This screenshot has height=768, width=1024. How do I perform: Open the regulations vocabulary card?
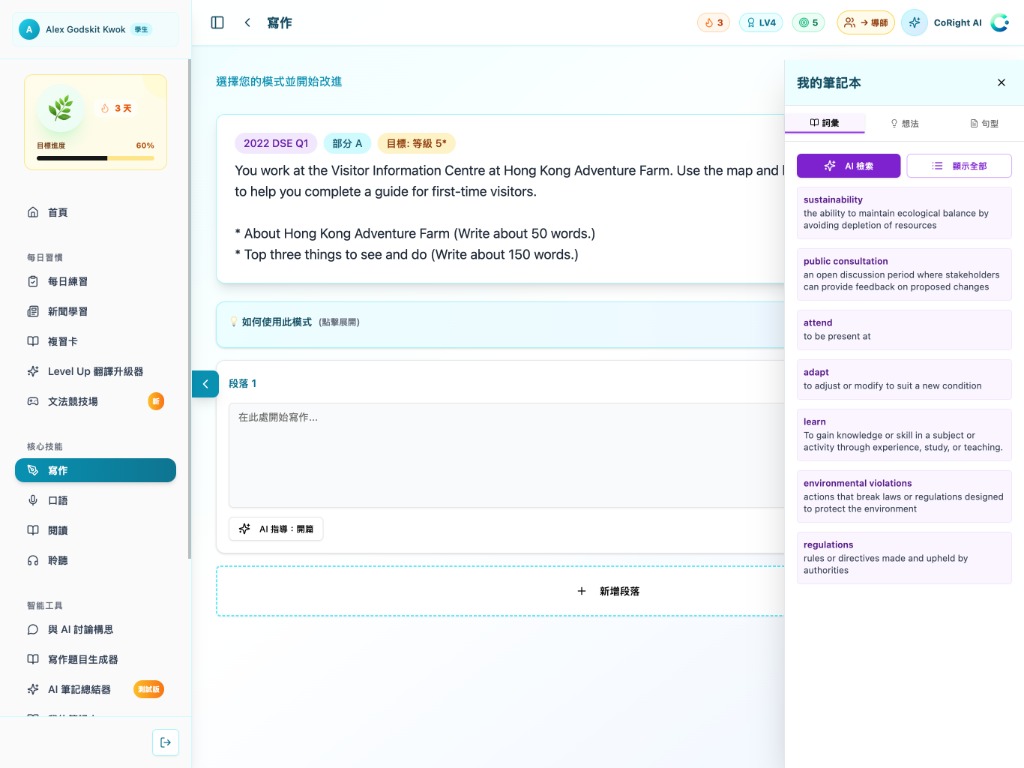(x=904, y=558)
